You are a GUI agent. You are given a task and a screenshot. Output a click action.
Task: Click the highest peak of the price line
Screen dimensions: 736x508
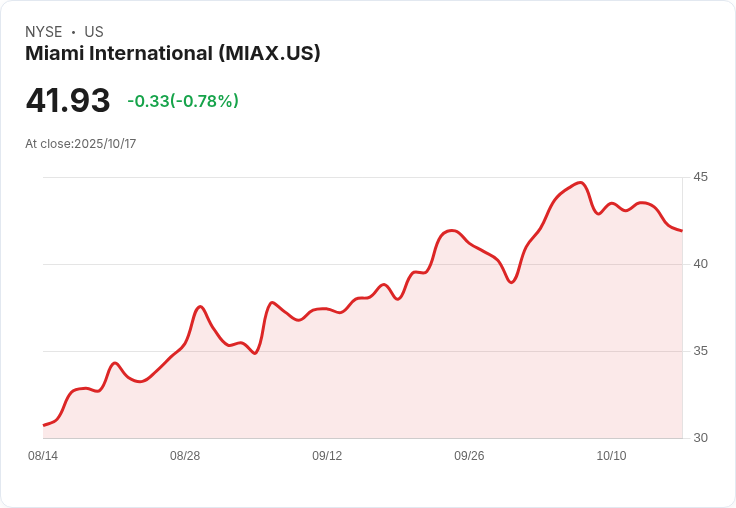(x=580, y=183)
